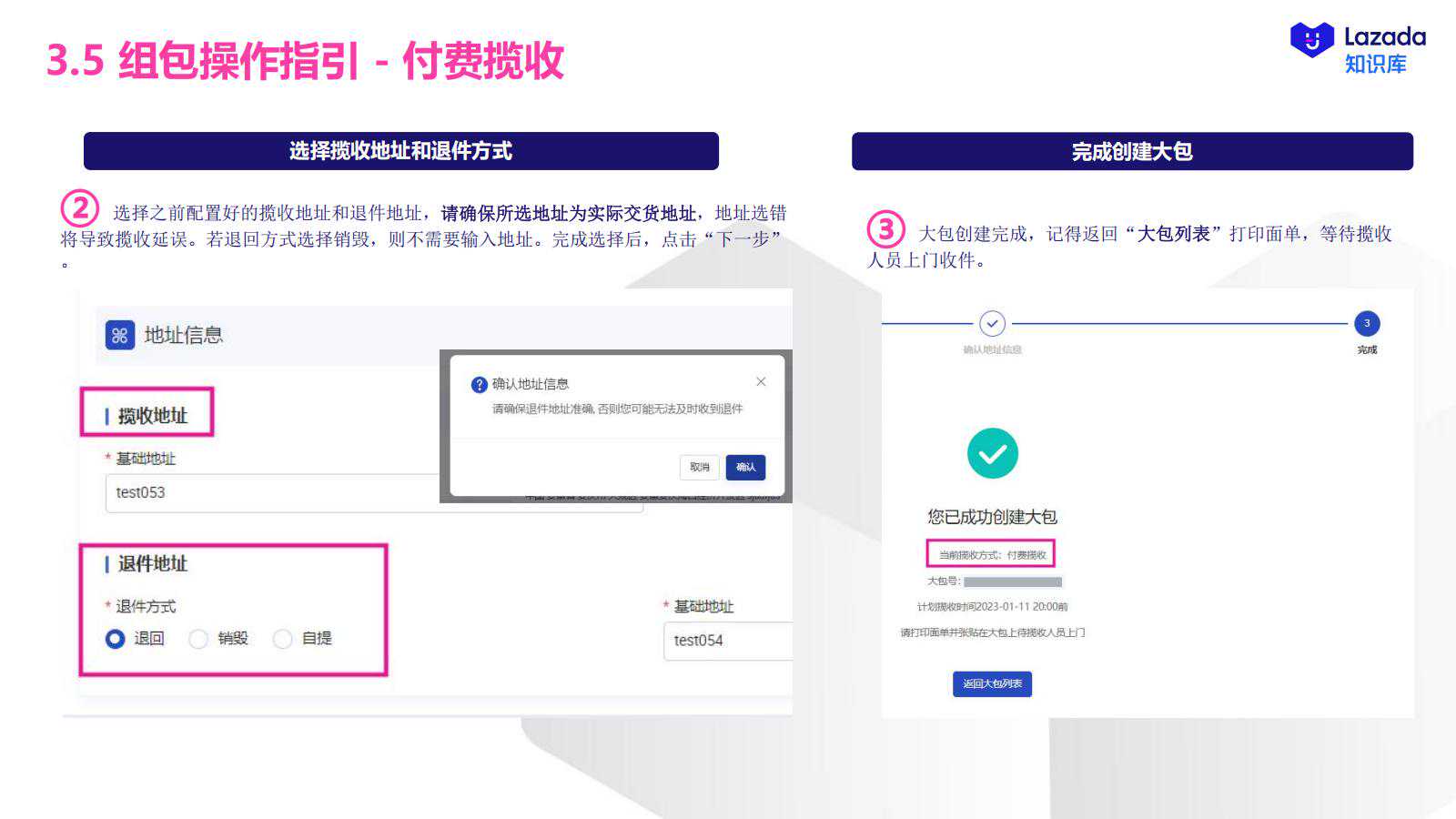Viewport: 1456px width, 819px height.
Task: Click the planned pickup time 2023-01-11 text
Action: tap(992, 606)
